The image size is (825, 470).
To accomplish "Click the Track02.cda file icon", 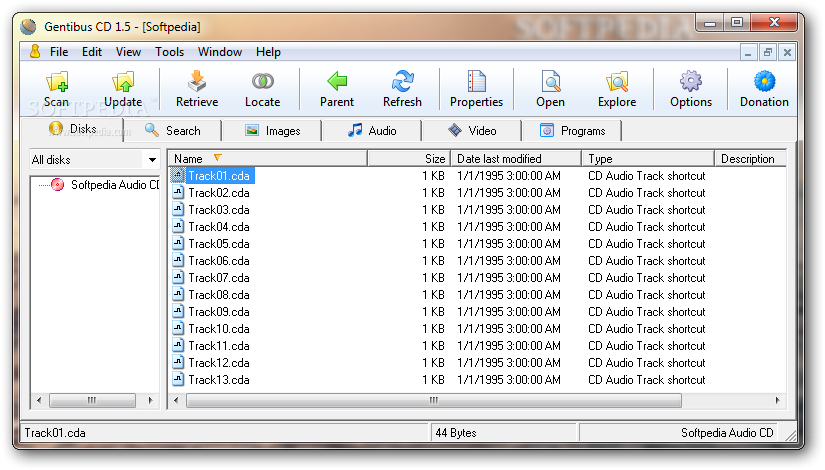I will [178, 193].
